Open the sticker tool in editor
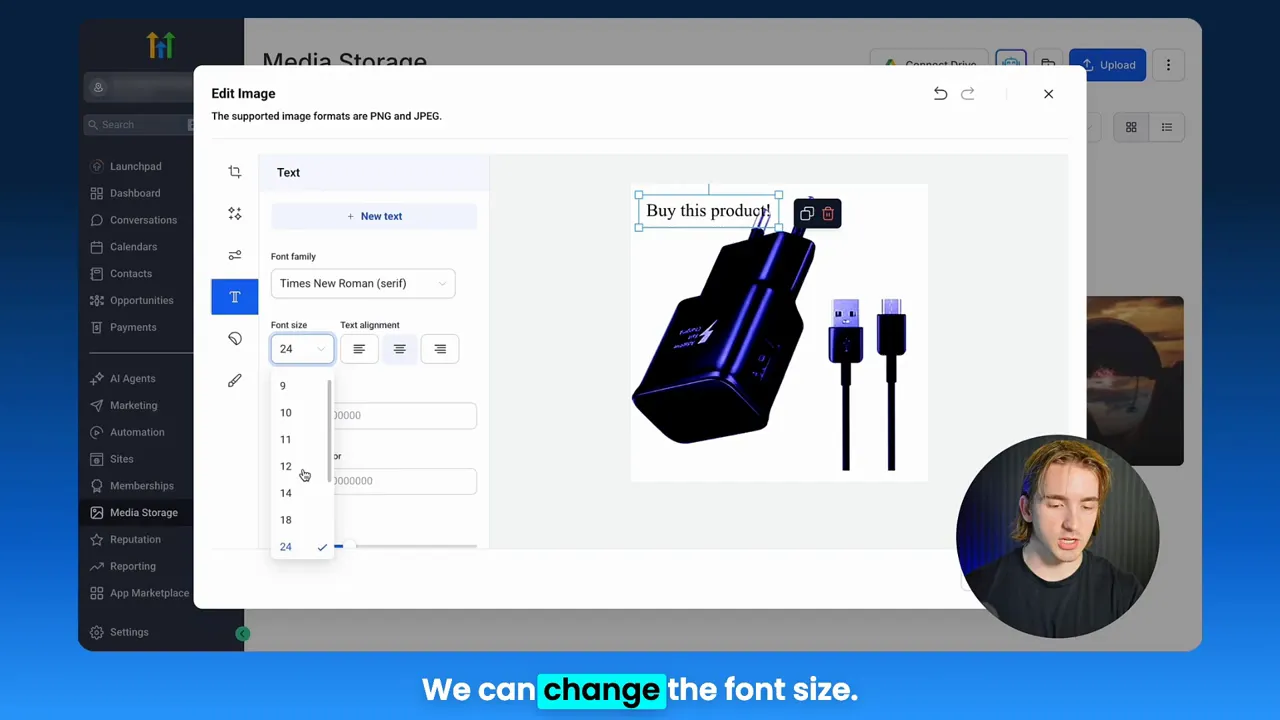The width and height of the screenshot is (1280, 720). [234, 339]
